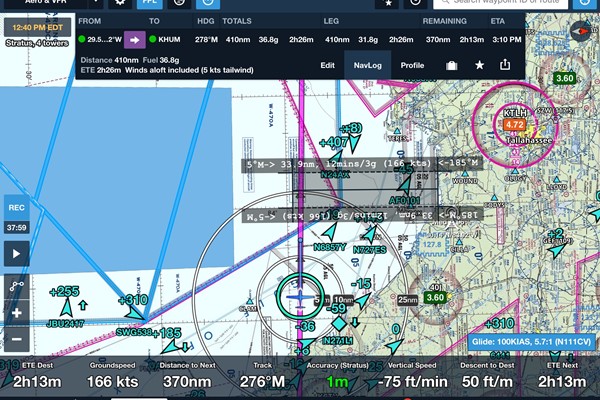The height and width of the screenshot is (400, 600).
Task: Tap the ownship airplane symbol
Action: tap(300, 299)
